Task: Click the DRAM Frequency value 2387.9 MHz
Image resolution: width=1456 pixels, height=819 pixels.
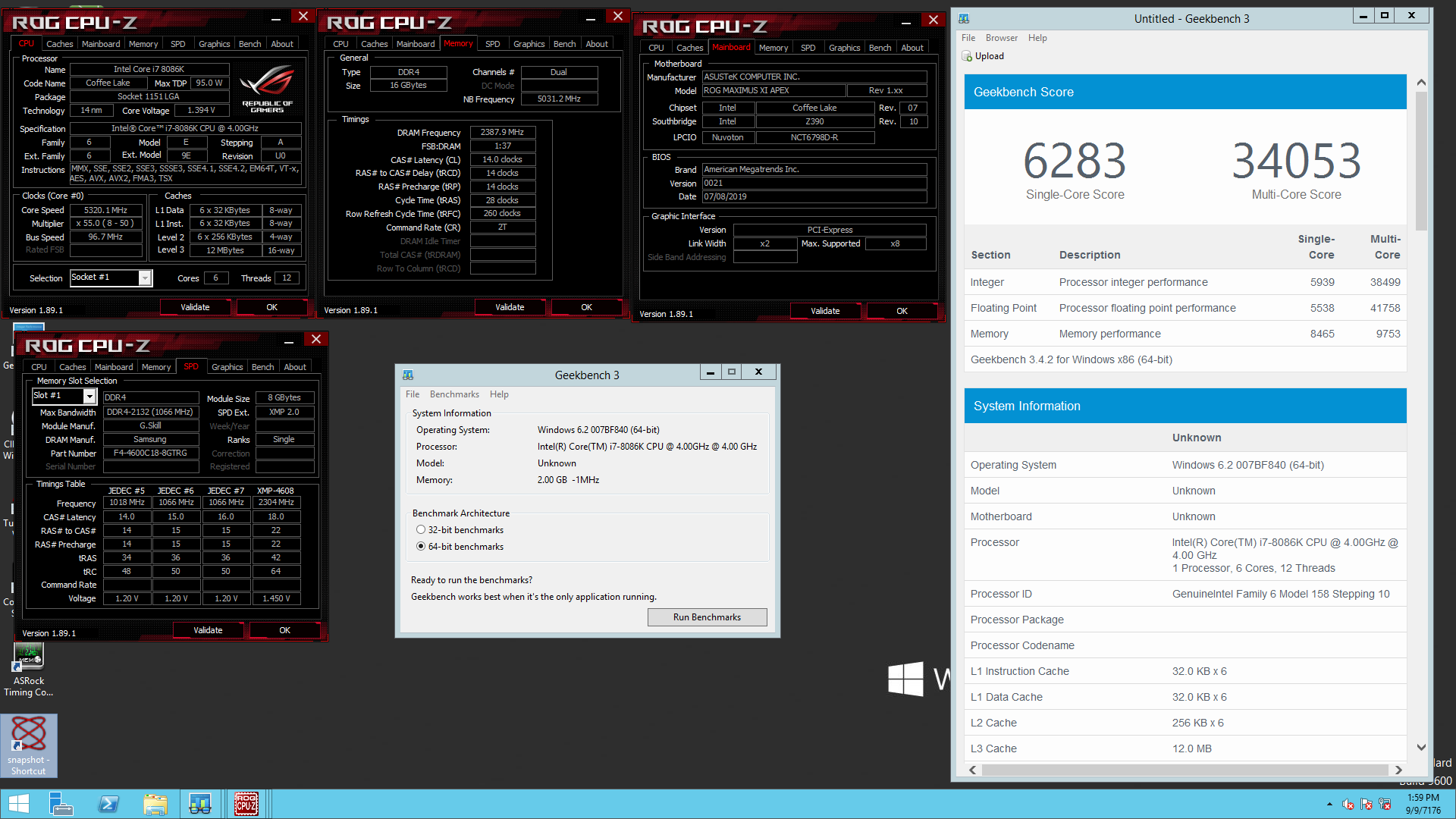Action: click(502, 132)
